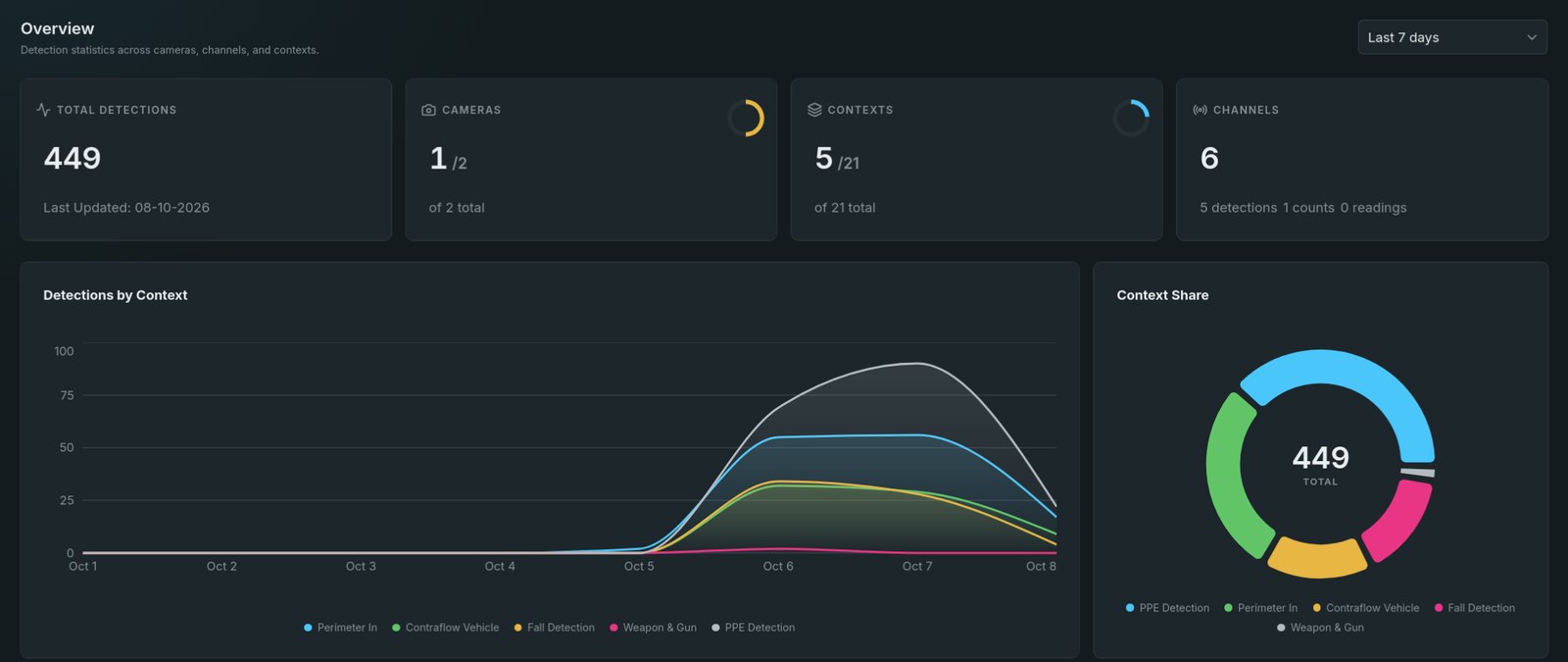Click the 449 value on Total Detections card
The height and width of the screenshot is (662, 1568).
73,158
